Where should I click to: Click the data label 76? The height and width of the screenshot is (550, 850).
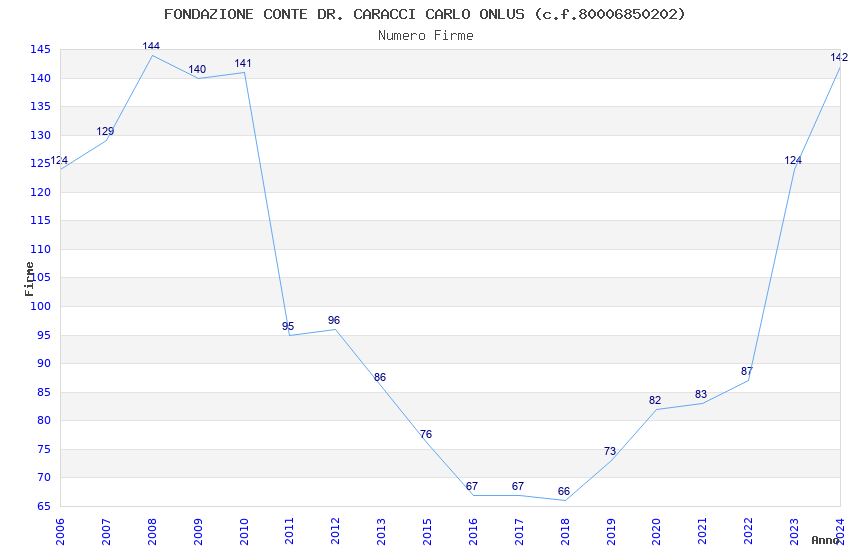tap(426, 434)
